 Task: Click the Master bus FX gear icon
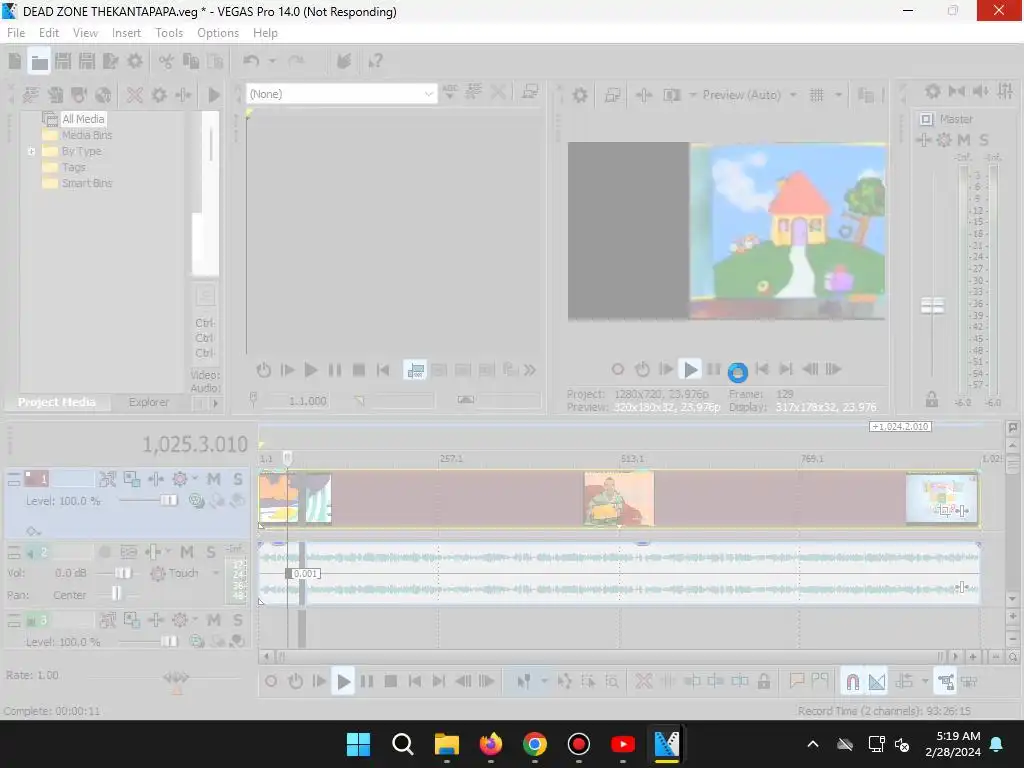click(944, 140)
